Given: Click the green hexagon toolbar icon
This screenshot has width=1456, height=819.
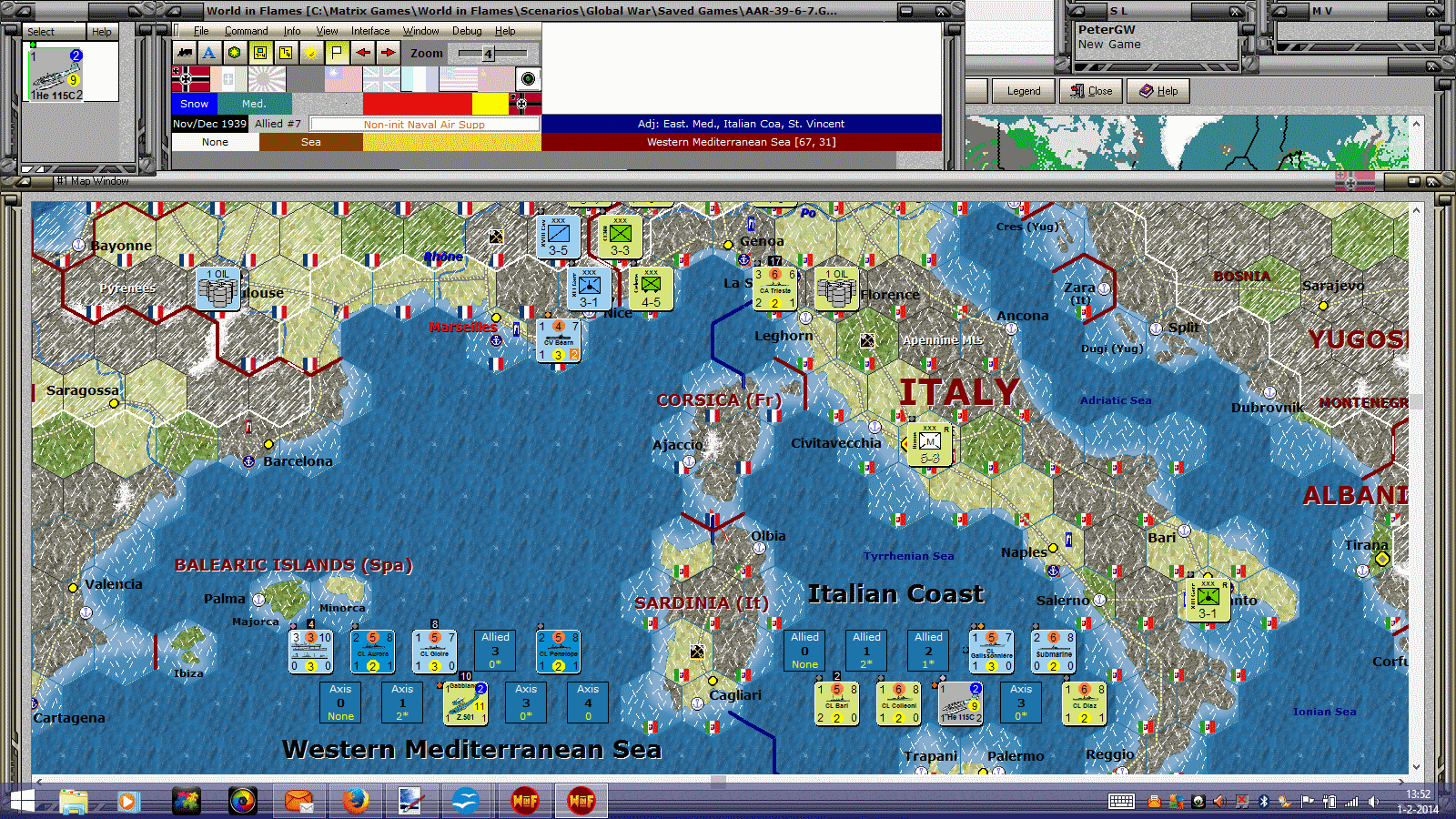Looking at the screenshot, I should [x=235, y=53].
